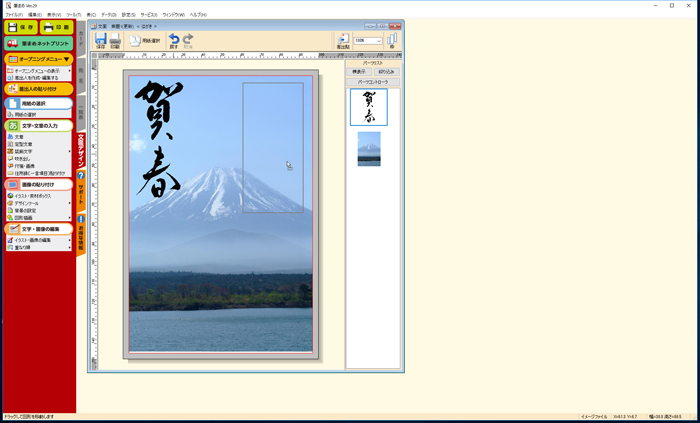
Task: Select the Mt. Fuji photo thumbnail in parts list
Action: (369, 149)
